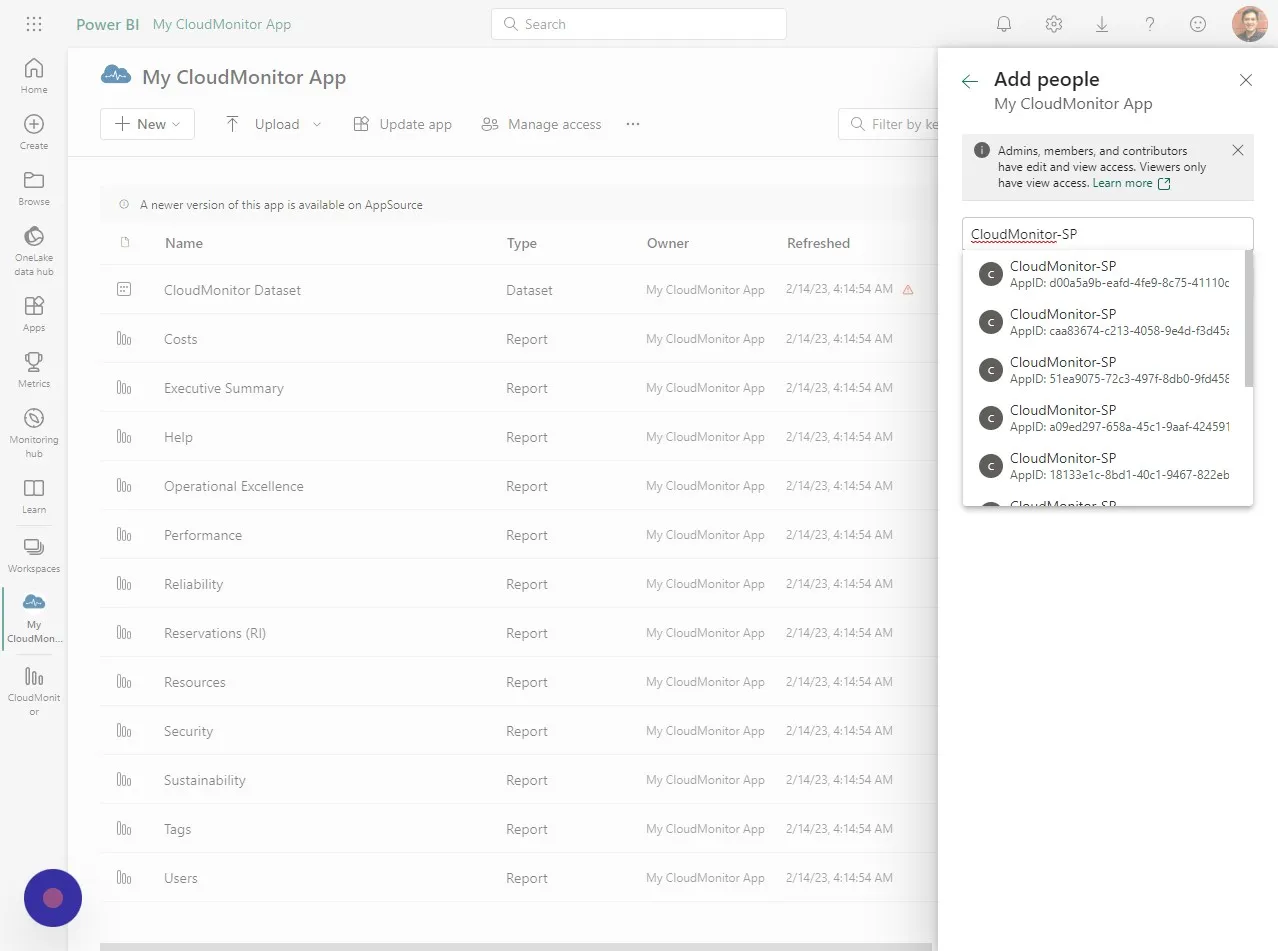Open the Help report

178,437
